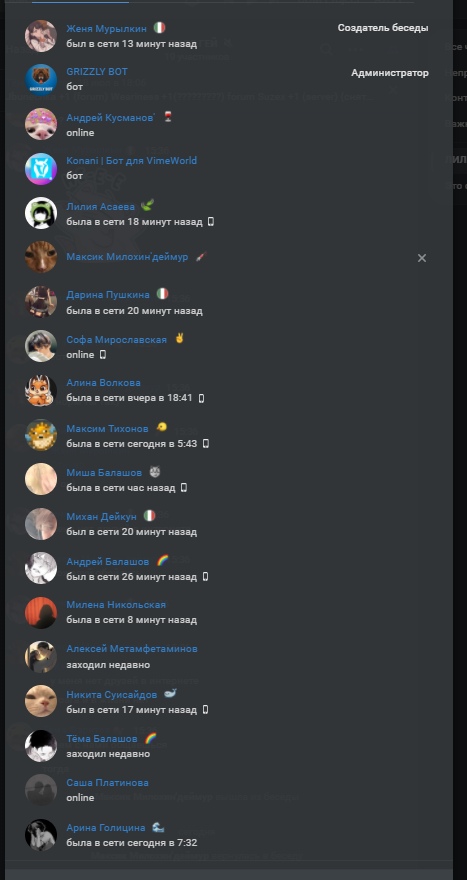The image size is (467, 880).
Task: Open Женя Мурылкин's profile link
Action: tap(106, 29)
